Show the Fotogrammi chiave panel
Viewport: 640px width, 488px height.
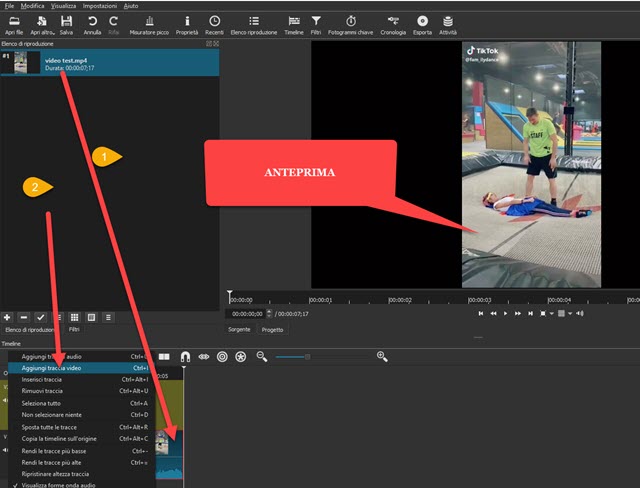(351, 25)
